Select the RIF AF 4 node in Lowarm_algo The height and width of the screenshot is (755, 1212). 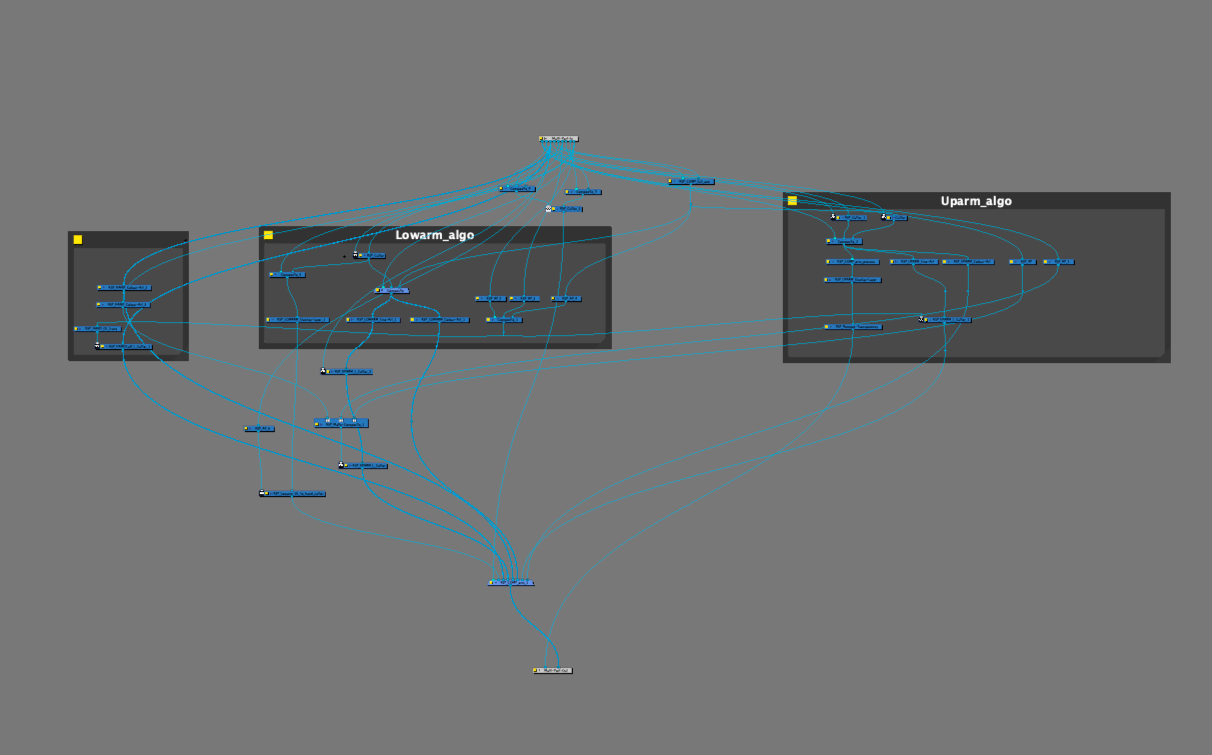(566, 299)
